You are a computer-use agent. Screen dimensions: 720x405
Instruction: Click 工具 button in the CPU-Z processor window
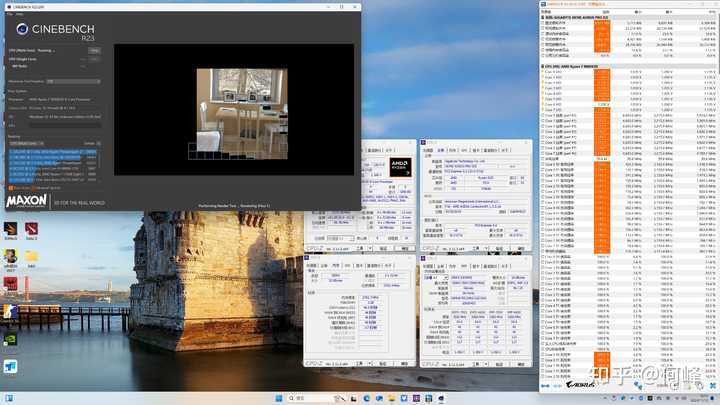tap(360, 248)
